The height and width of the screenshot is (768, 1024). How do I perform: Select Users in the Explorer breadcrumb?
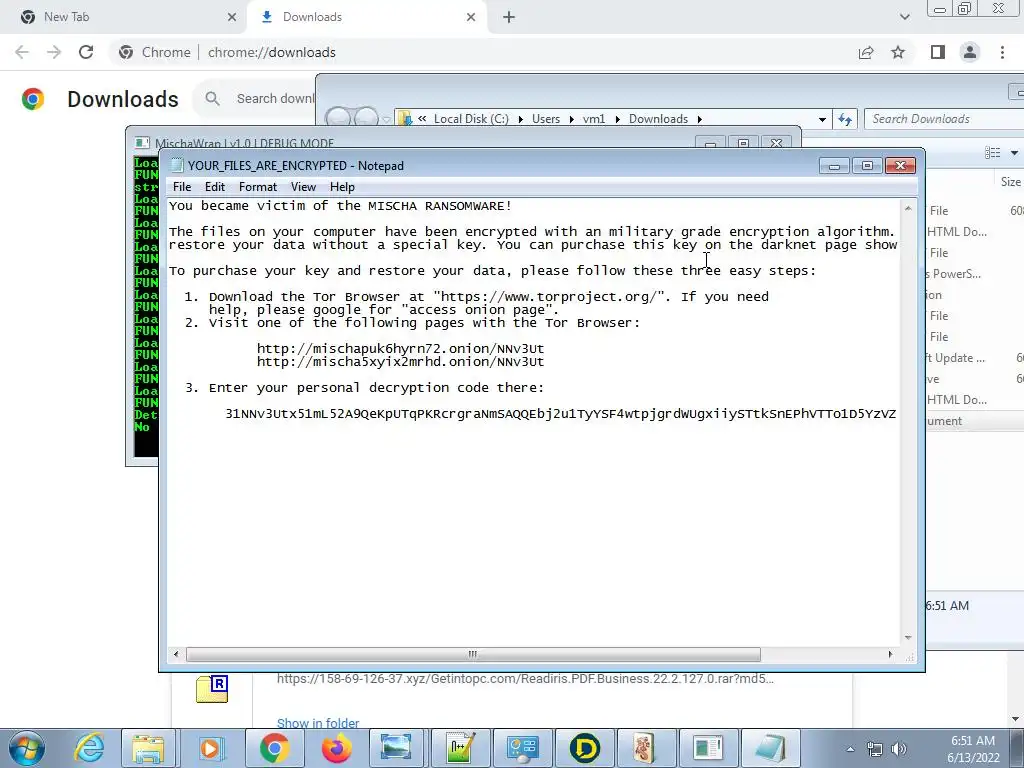coord(546,119)
